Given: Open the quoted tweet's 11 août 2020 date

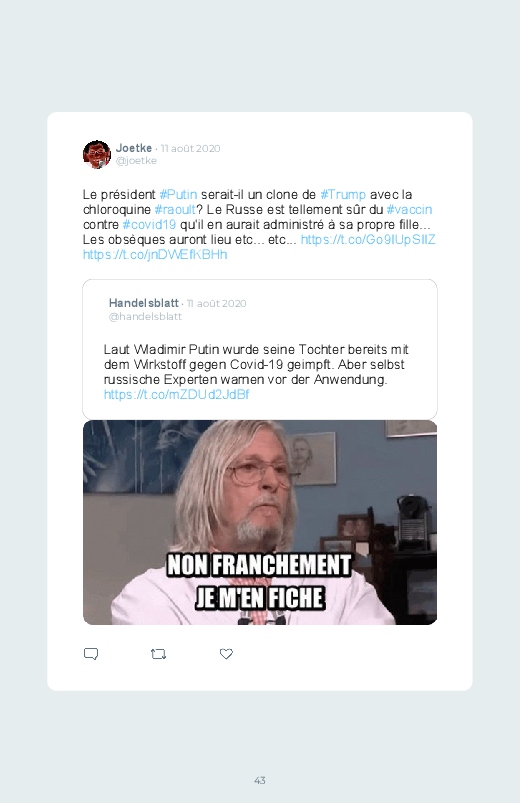Looking at the screenshot, I should tap(217, 303).
